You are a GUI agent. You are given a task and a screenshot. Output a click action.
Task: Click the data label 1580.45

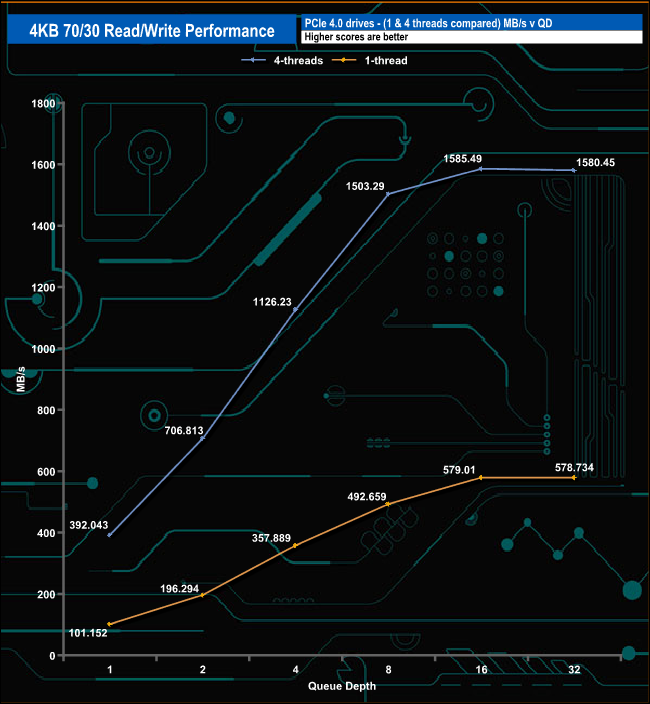click(595, 163)
